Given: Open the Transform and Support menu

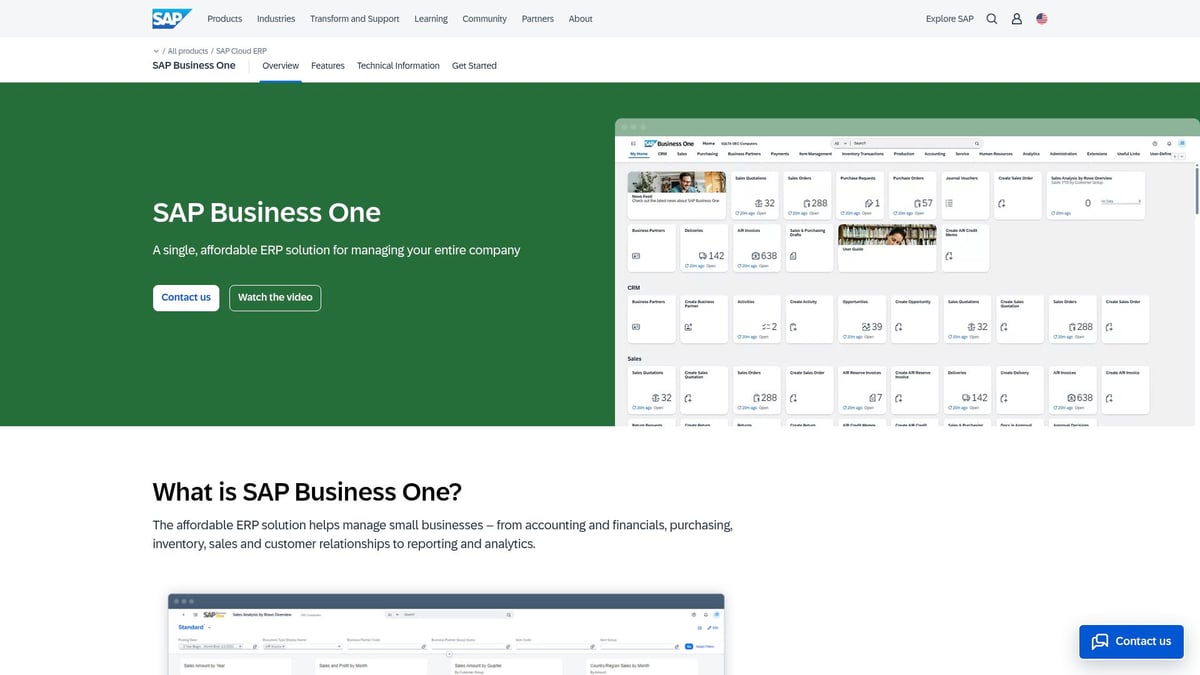Looking at the screenshot, I should tap(354, 19).
